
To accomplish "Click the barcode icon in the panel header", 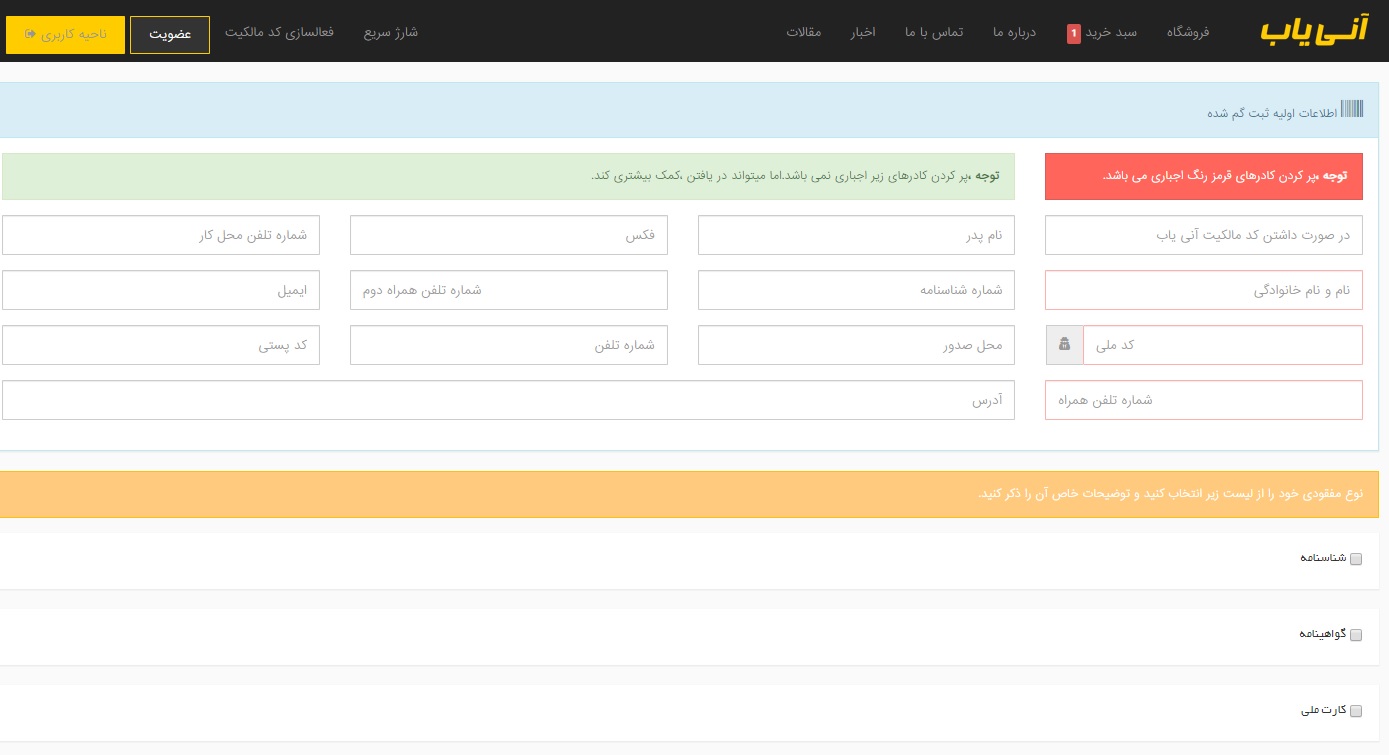I will click(1352, 110).
